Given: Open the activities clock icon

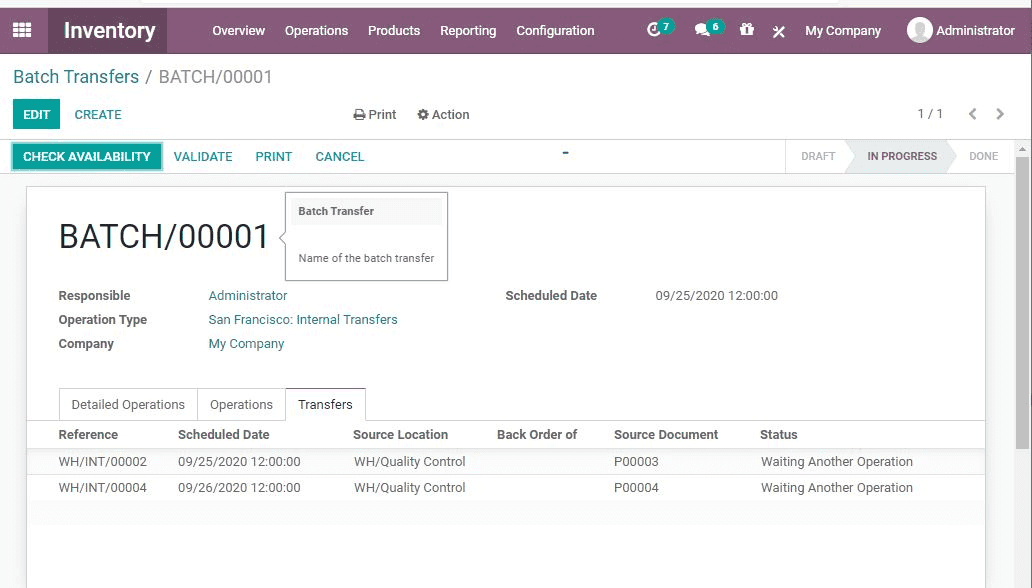Looking at the screenshot, I should point(654,30).
